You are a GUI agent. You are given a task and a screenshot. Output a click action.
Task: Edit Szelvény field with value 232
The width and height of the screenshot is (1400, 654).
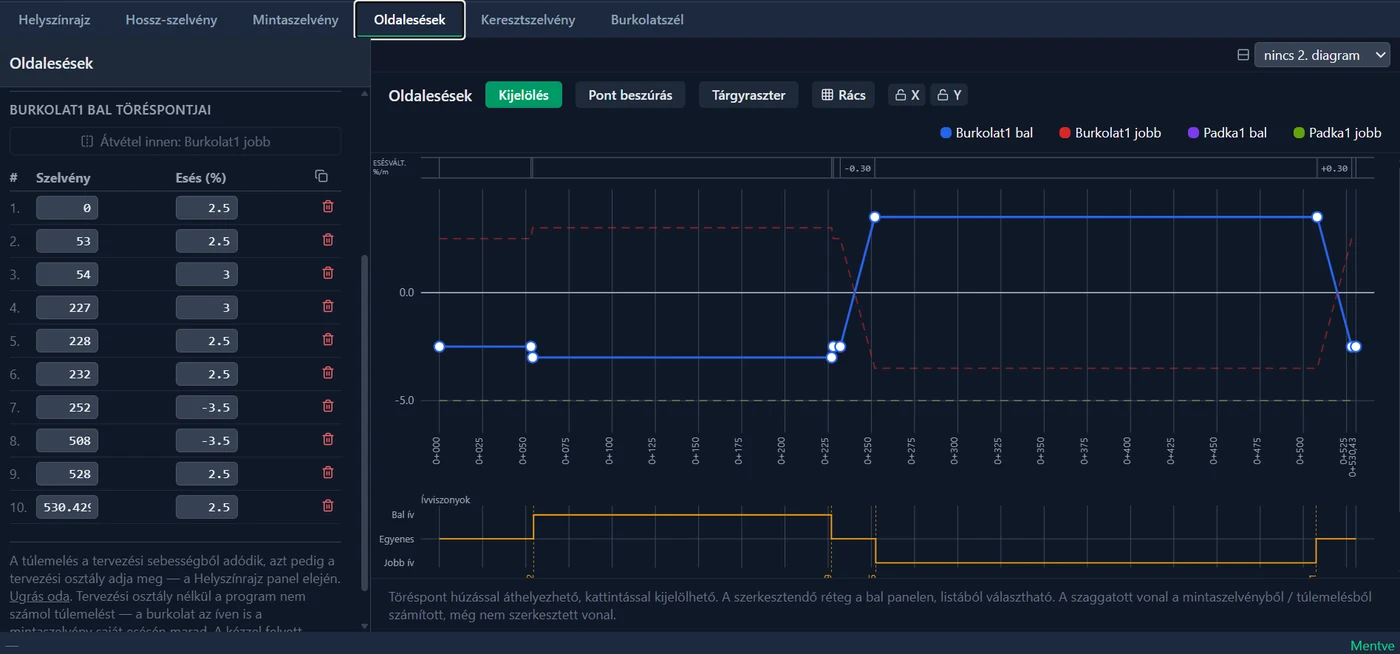coord(67,374)
